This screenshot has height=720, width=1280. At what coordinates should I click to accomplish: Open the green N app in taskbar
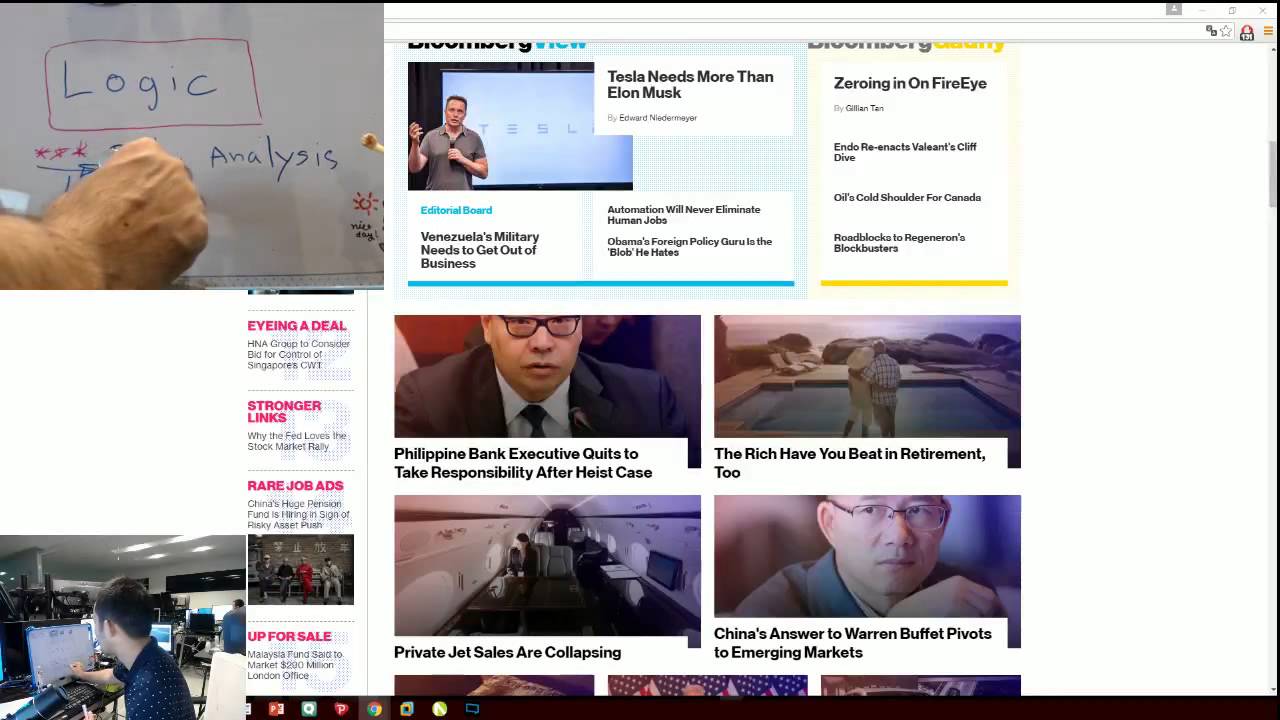(x=439, y=709)
